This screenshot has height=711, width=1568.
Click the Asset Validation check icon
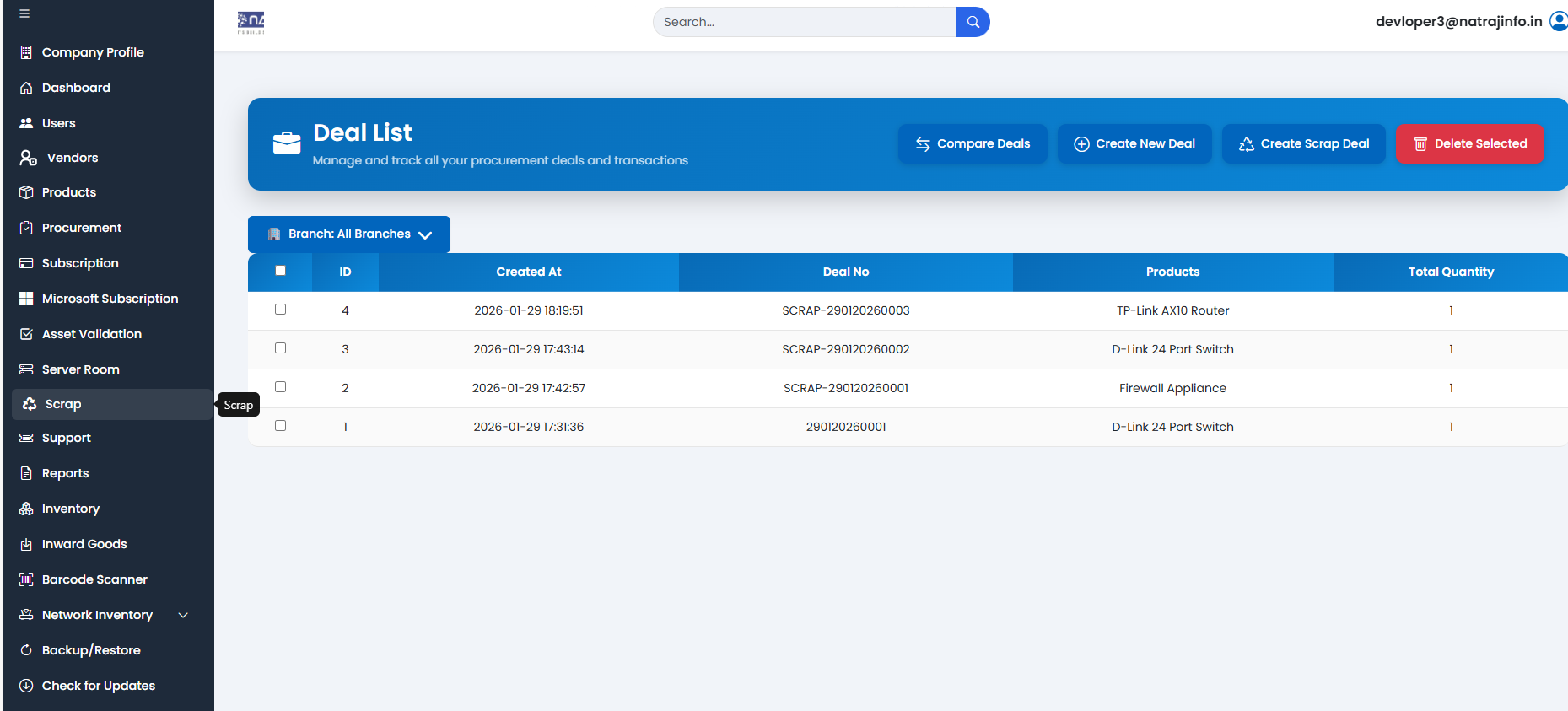26,334
